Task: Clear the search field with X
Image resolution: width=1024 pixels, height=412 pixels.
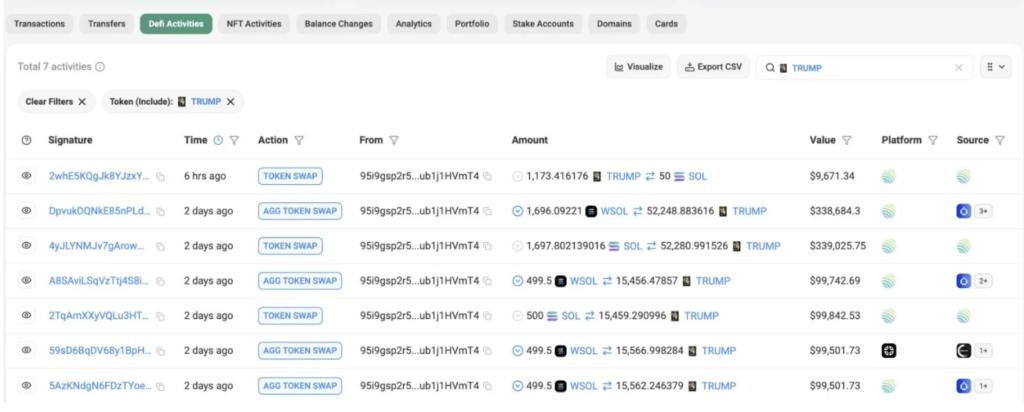Action: point(959,67)
